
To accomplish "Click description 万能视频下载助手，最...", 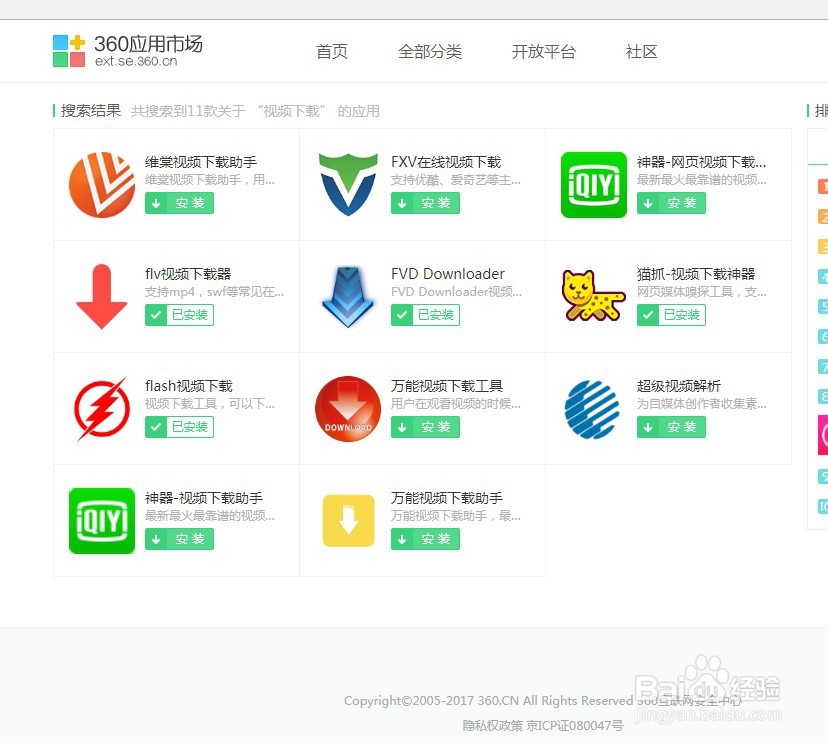I will tap(456, 515).
